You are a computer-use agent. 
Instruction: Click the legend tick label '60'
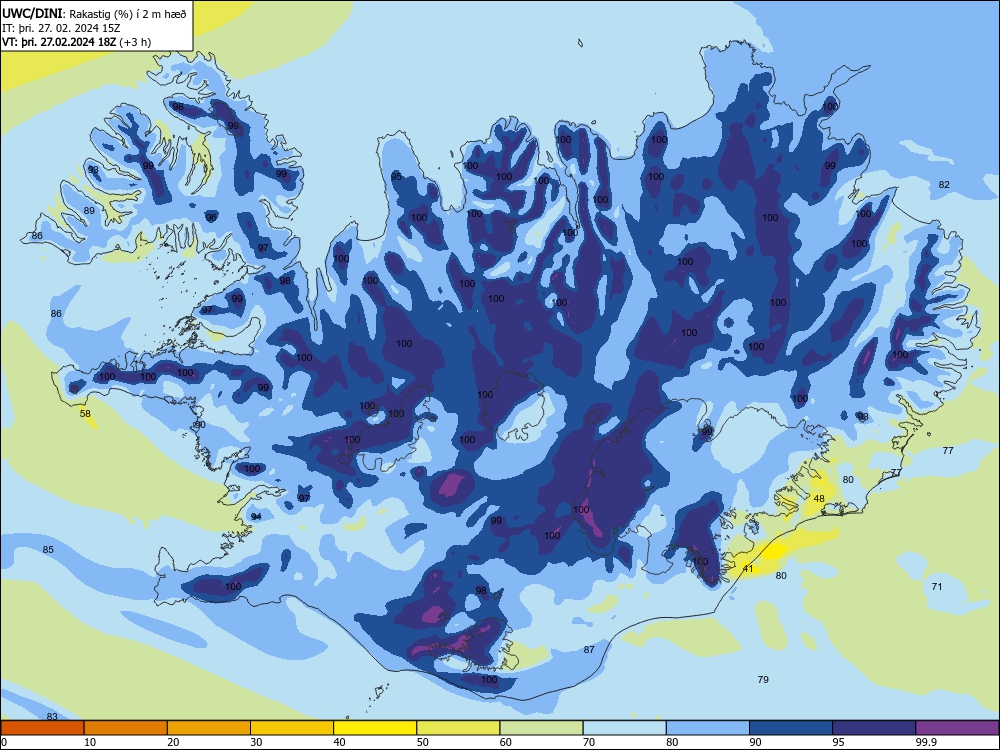tap(506, 742)
